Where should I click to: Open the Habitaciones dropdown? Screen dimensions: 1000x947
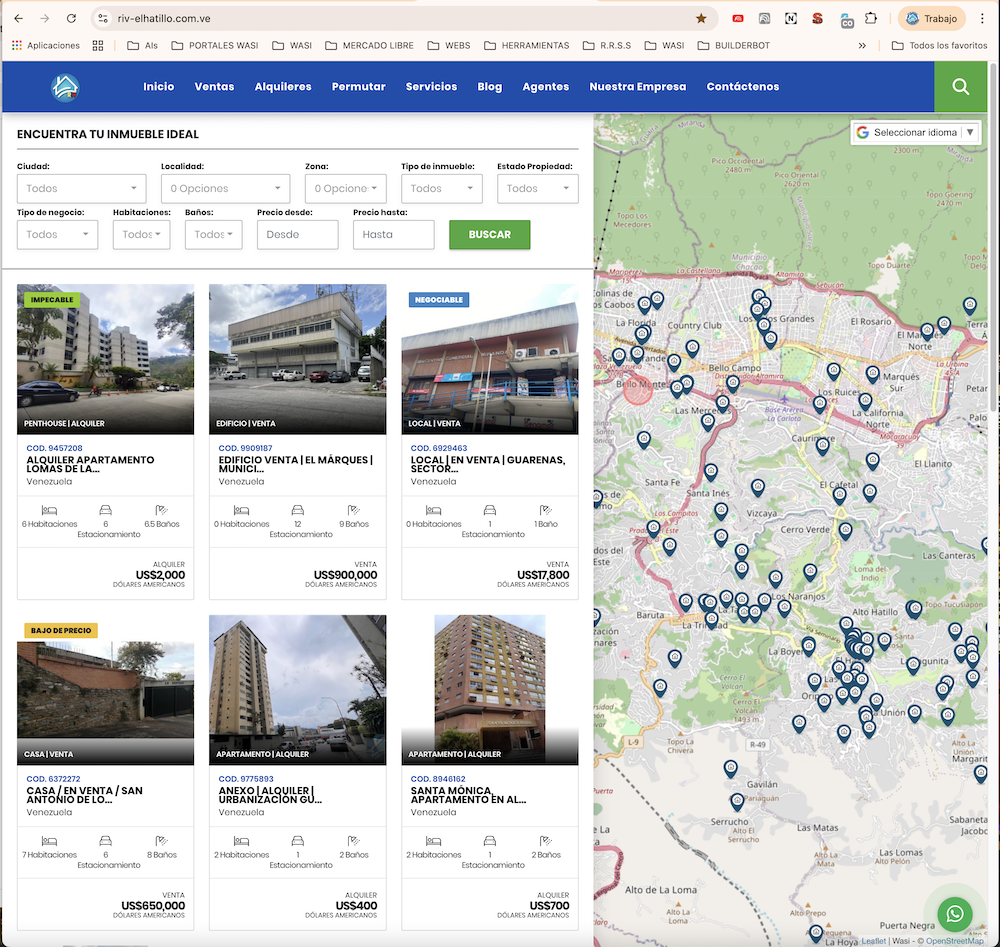pyautogui.click(x=141, y=235)
